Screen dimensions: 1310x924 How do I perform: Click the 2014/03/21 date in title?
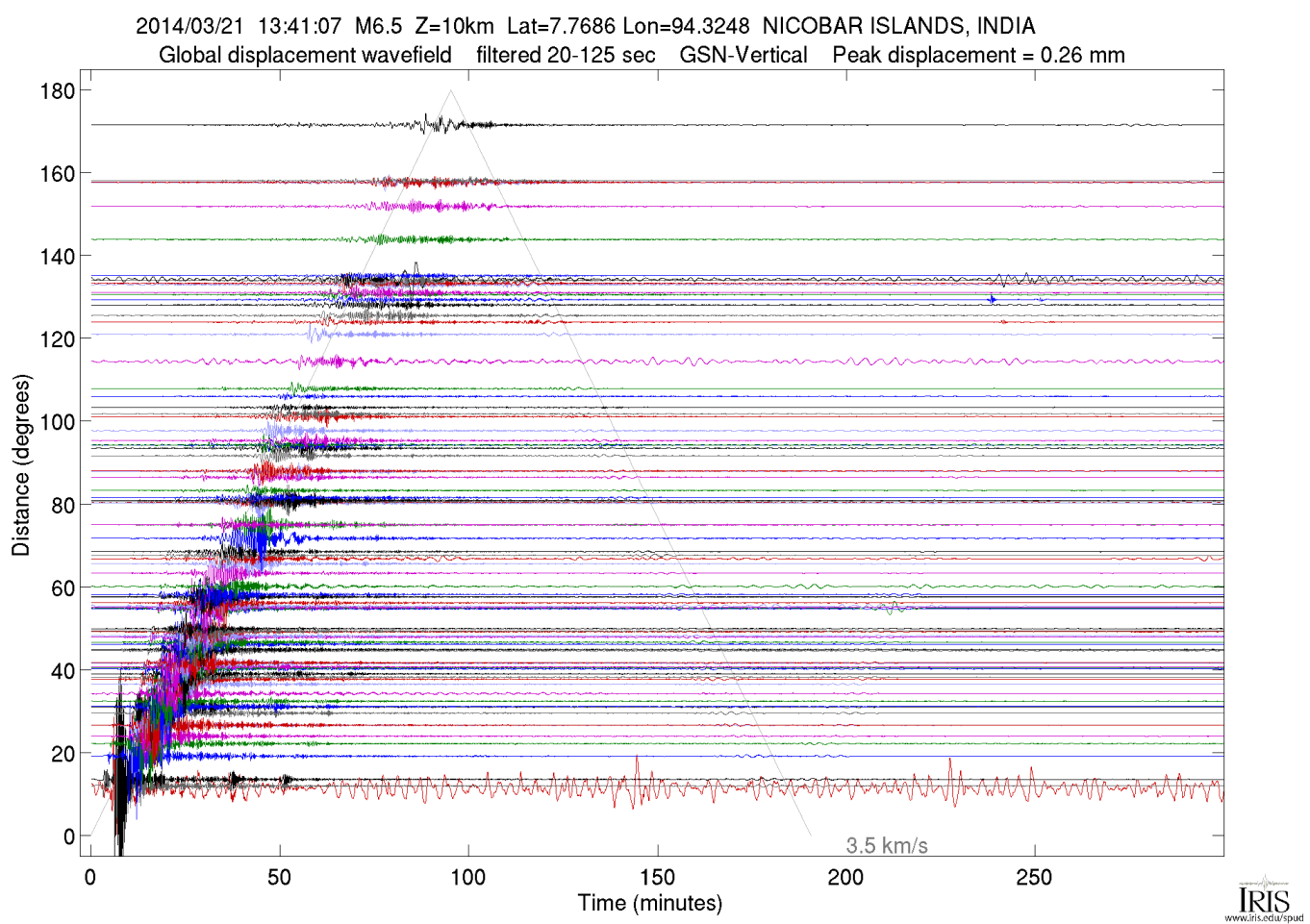tap(189, 26)
